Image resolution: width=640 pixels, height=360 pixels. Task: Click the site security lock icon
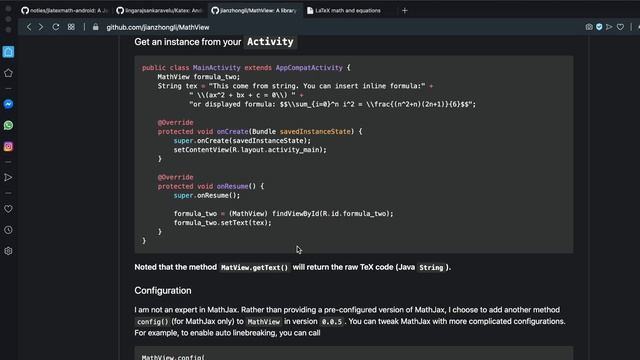click(x=96, y=27)
